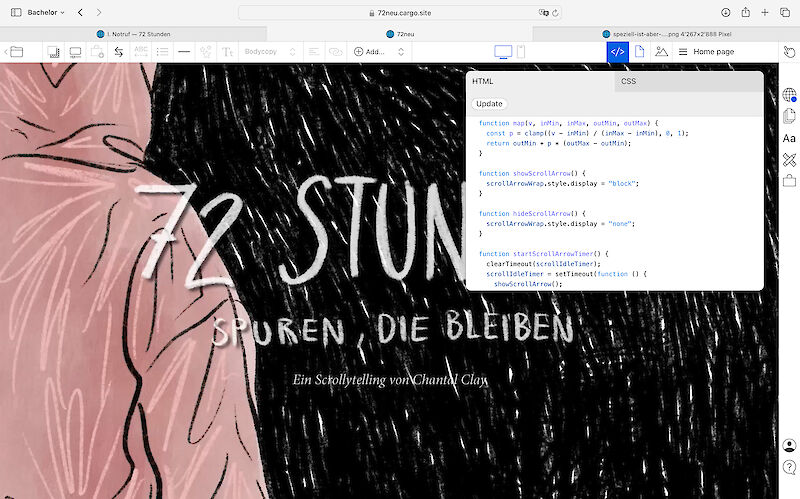Click the hand pointer preview icon

[789, 52]
